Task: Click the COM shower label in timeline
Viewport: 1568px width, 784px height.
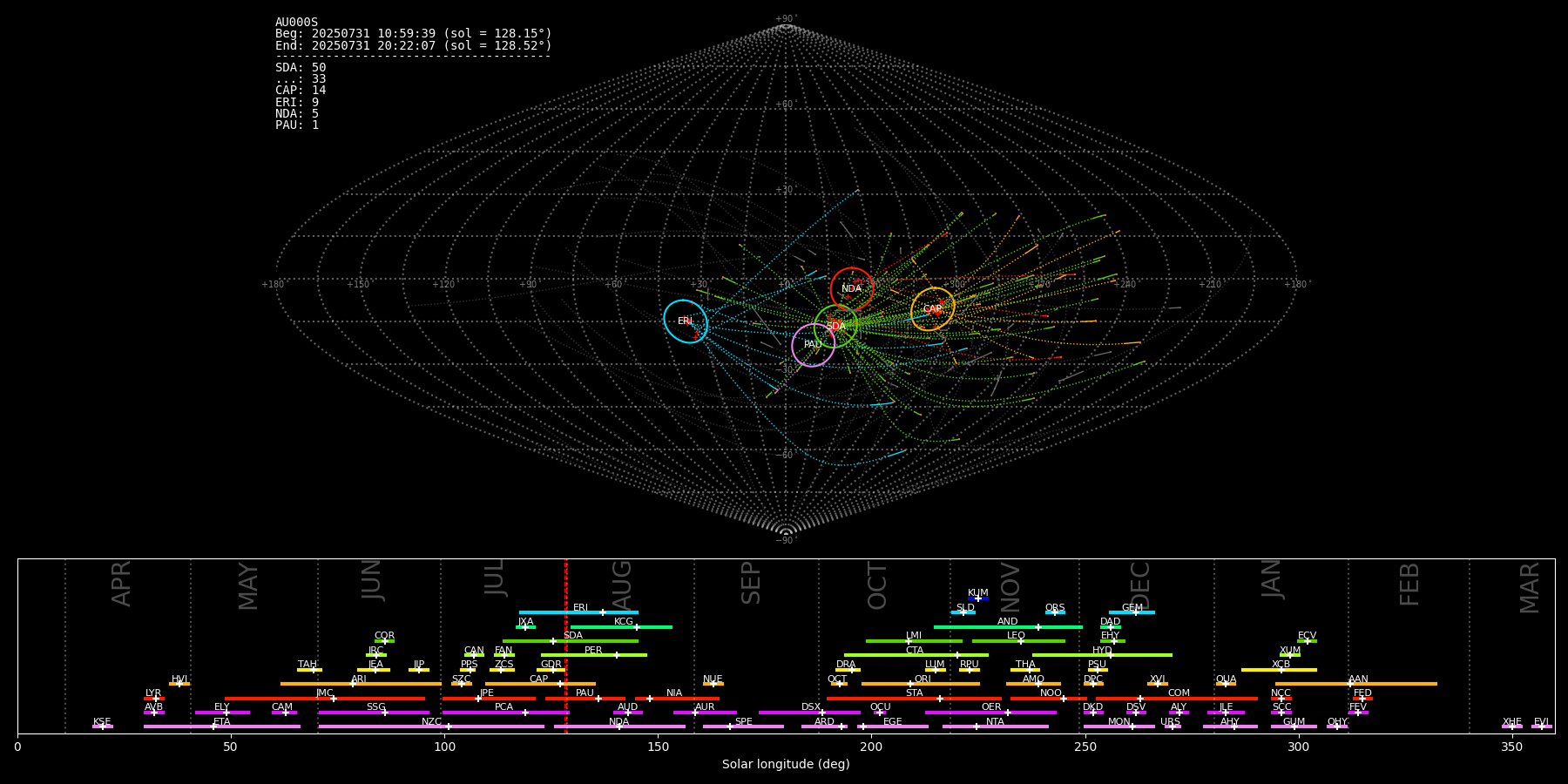Action: point(1179,693)
